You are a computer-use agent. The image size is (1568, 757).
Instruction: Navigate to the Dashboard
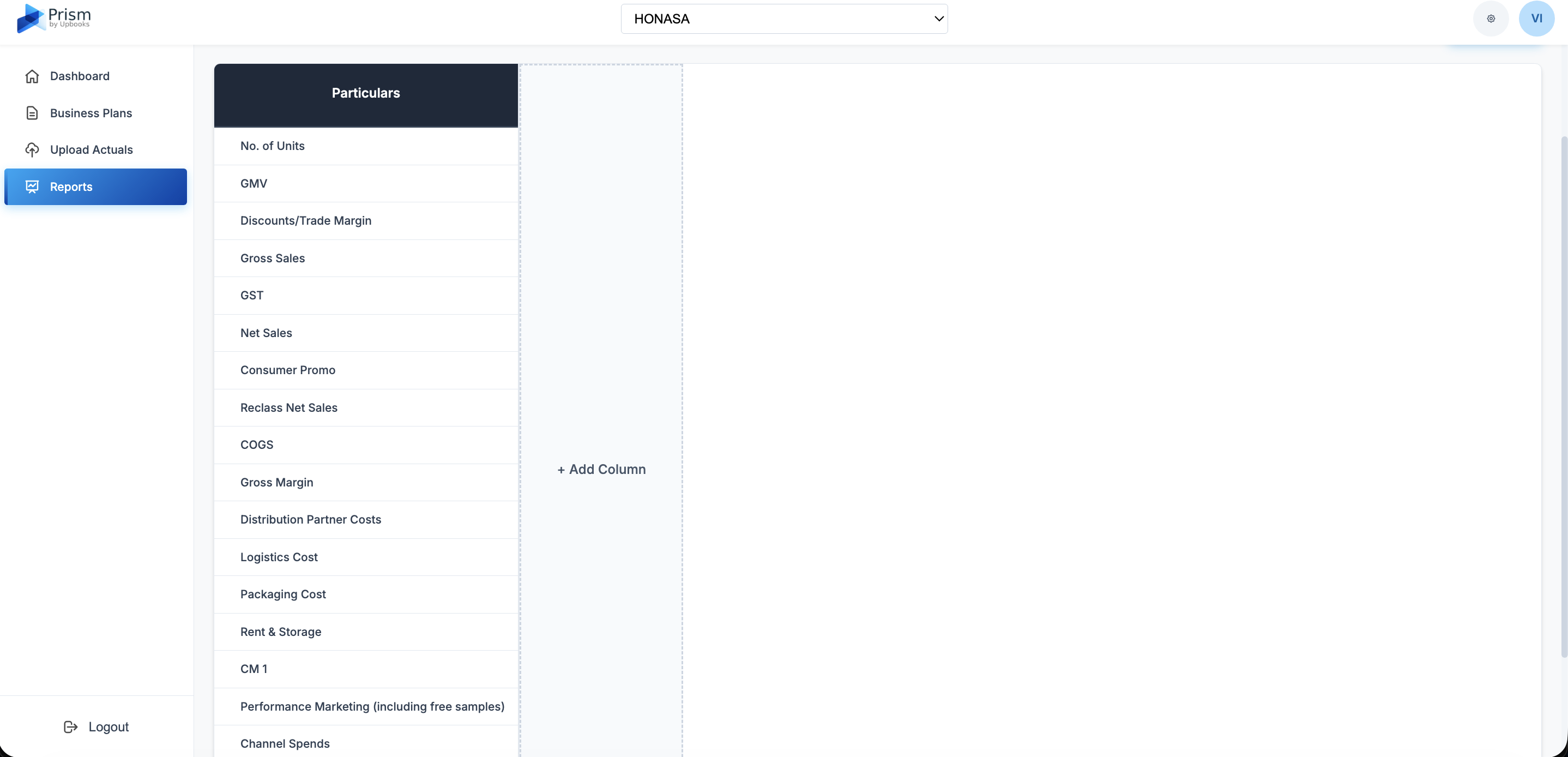click(x=80, y=76)
